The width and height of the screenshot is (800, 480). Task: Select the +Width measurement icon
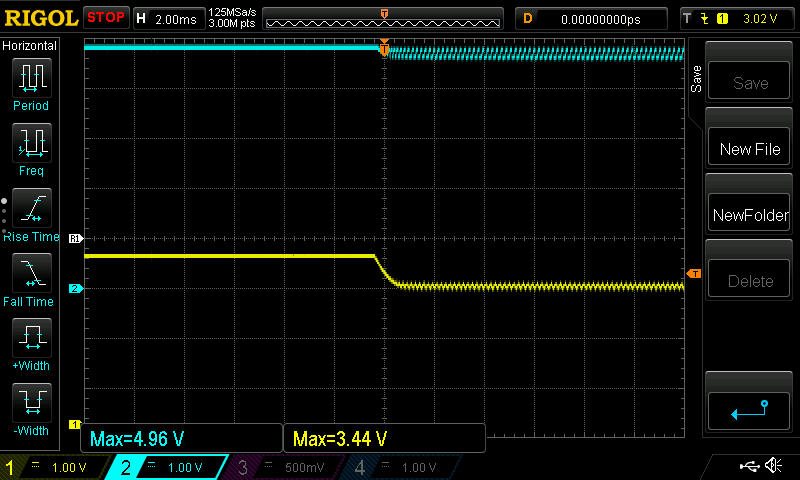pos(32,337)
